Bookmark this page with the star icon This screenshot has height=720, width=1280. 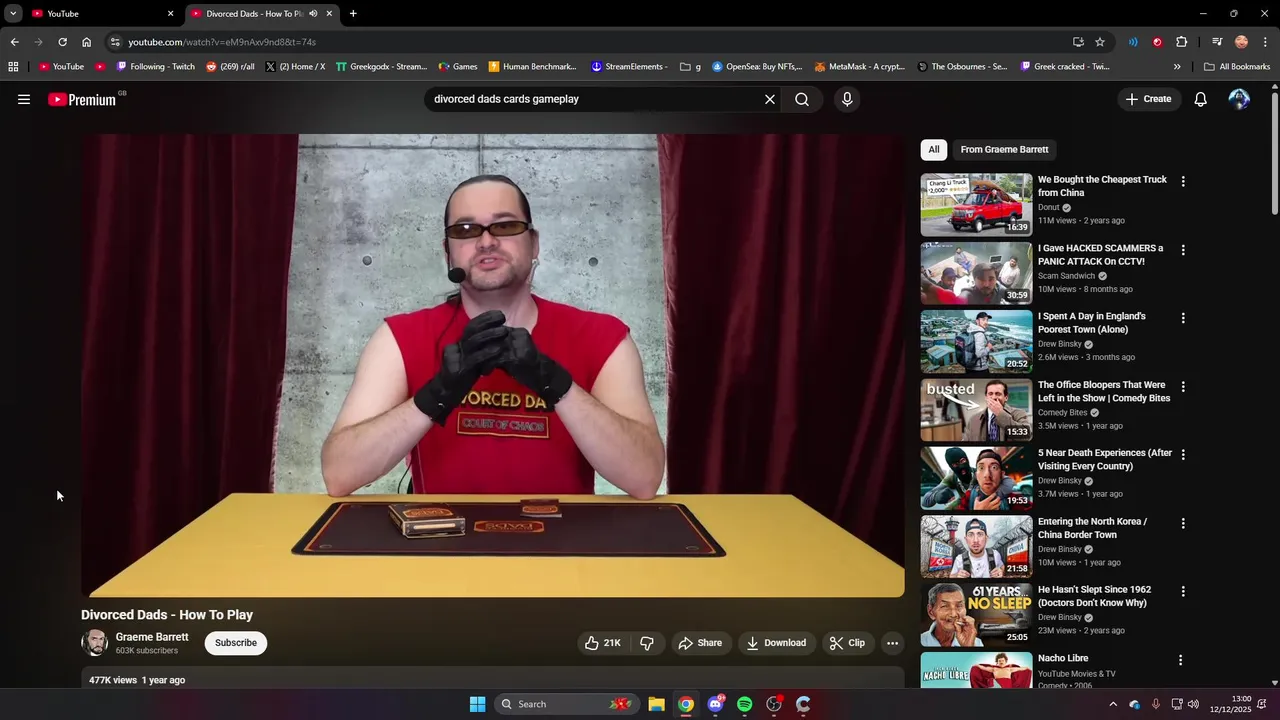coord(1100,42)
